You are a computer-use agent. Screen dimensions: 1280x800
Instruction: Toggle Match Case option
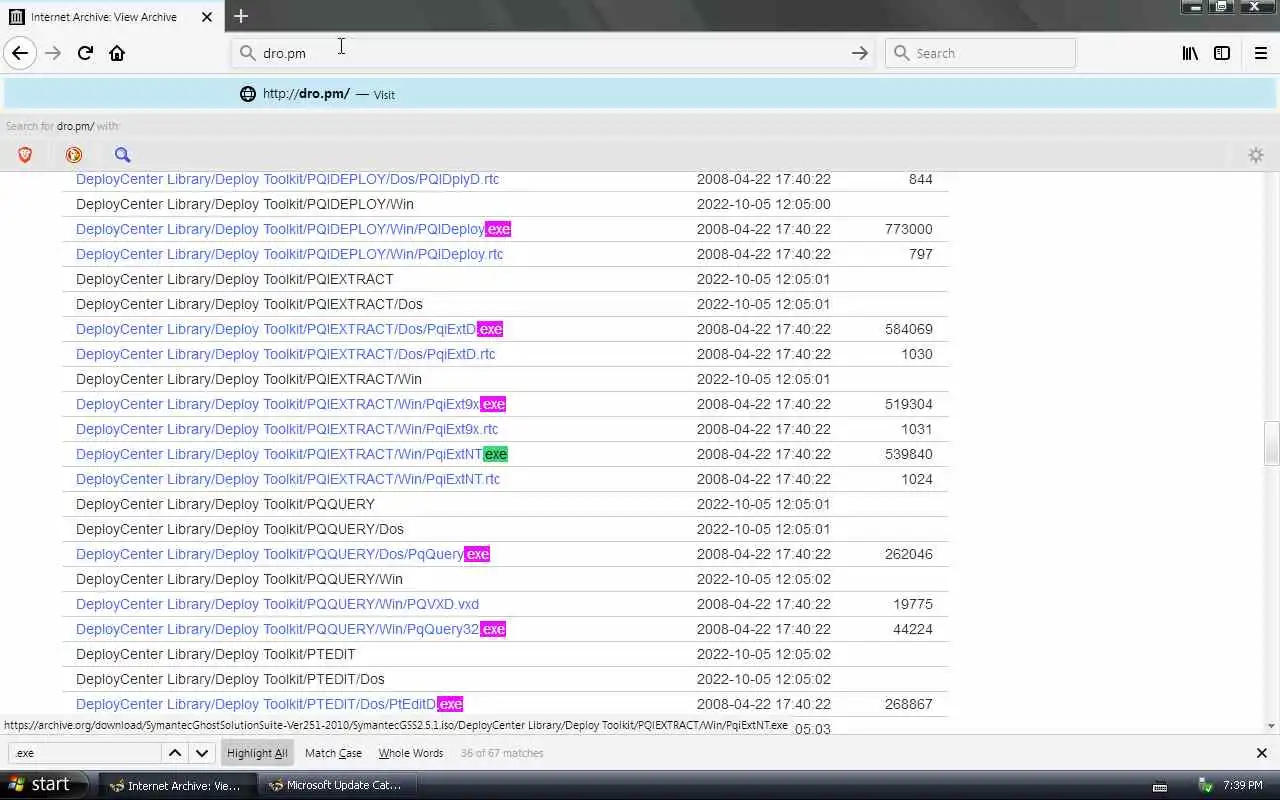pos(333,753)
